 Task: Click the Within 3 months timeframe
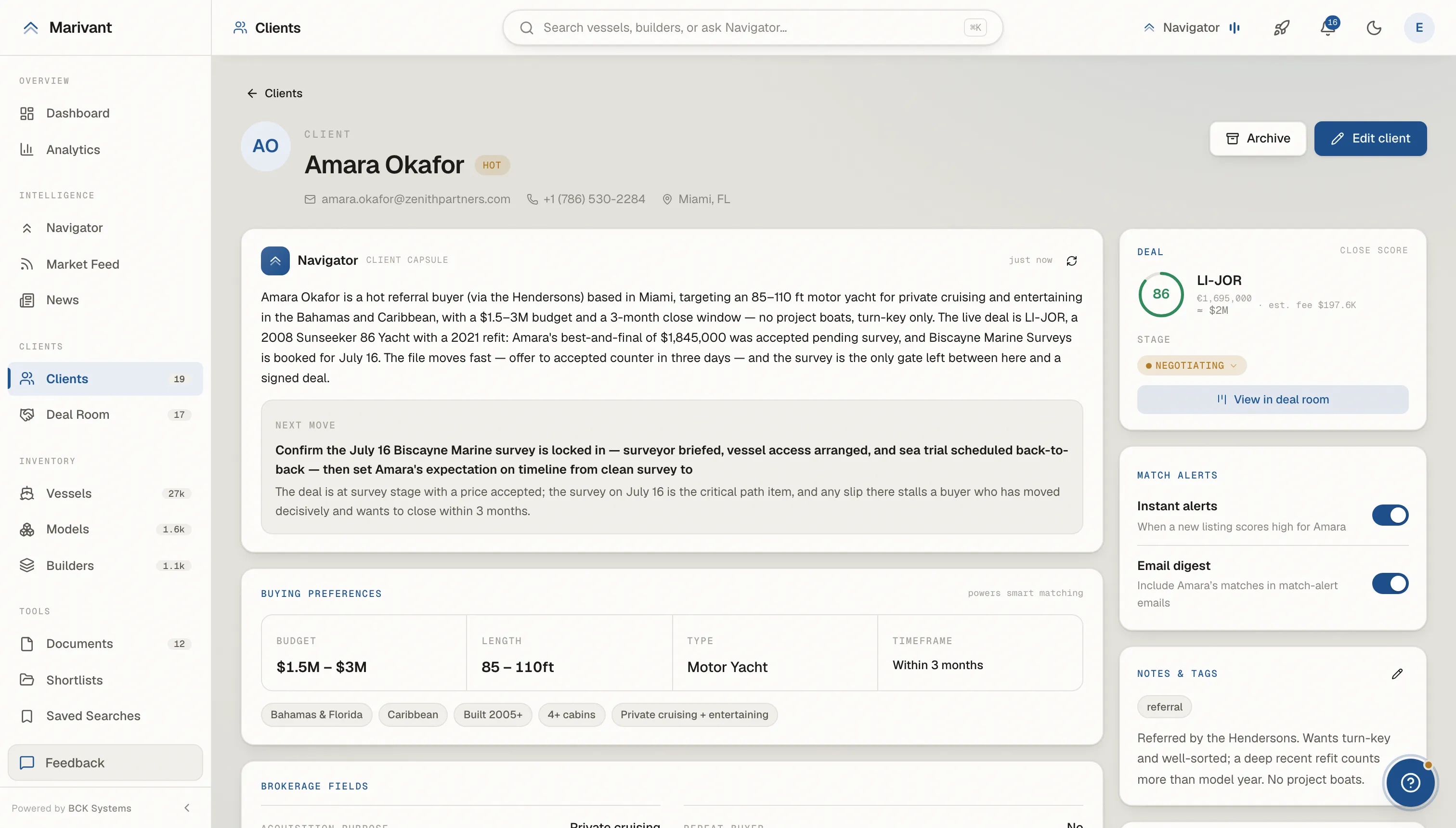(937, 665)
